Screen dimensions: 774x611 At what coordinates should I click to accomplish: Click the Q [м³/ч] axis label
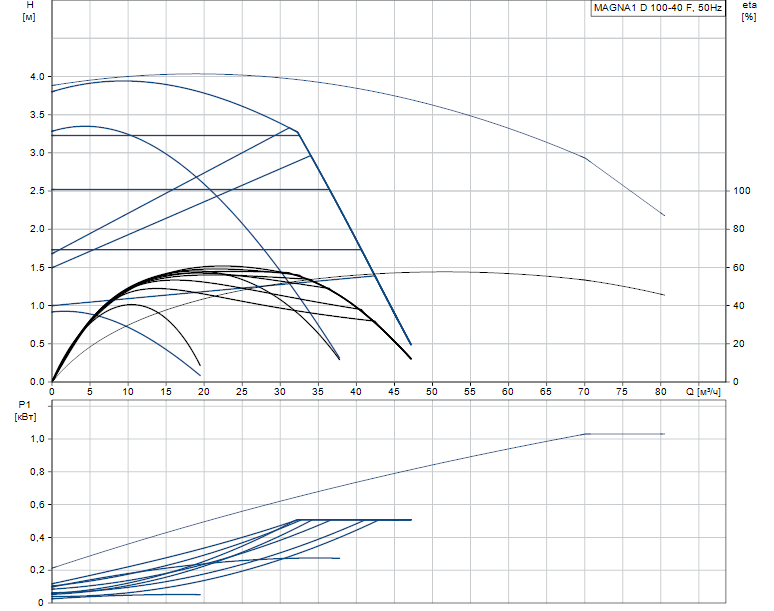click(703, 392)
